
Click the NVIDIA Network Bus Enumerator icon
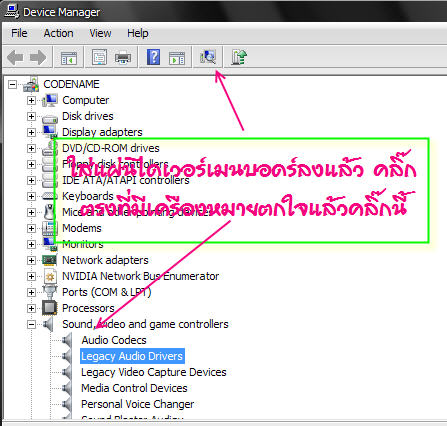pyautogui.click(x=50, y=276)
